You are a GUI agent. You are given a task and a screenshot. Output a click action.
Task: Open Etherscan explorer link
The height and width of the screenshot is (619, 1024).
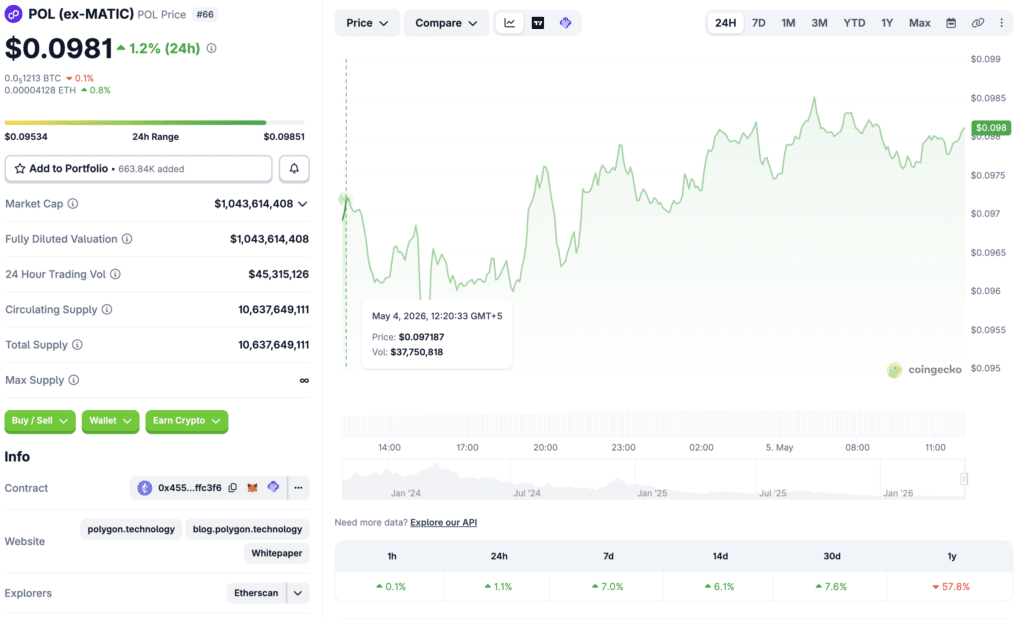click(256, 593)
